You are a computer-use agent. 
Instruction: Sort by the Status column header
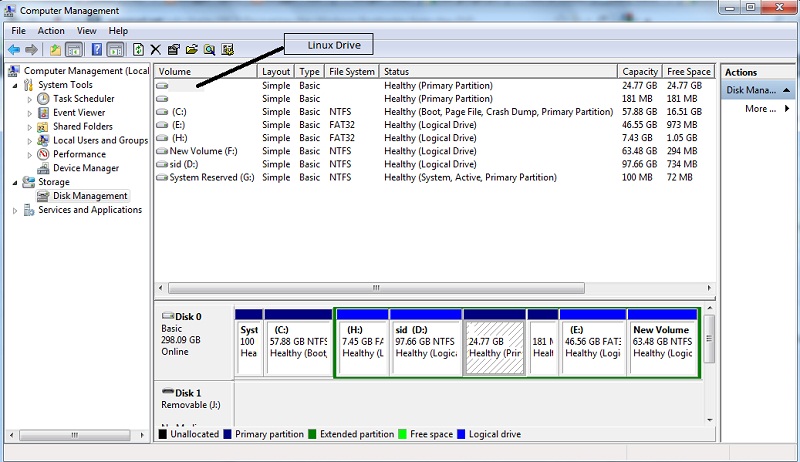click(x=498, y=71)
